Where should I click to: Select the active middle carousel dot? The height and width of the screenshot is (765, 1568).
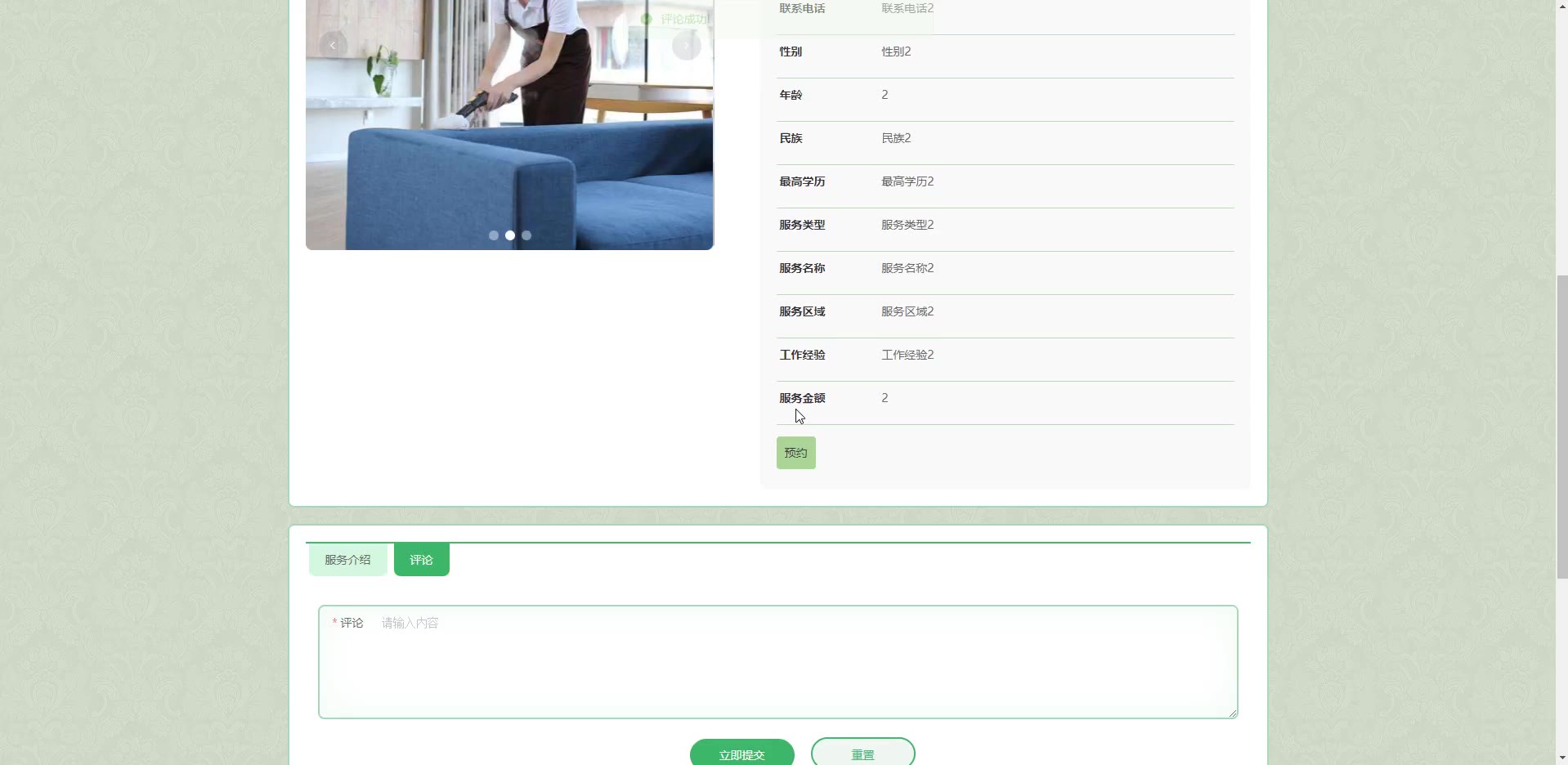coord(510,235)
